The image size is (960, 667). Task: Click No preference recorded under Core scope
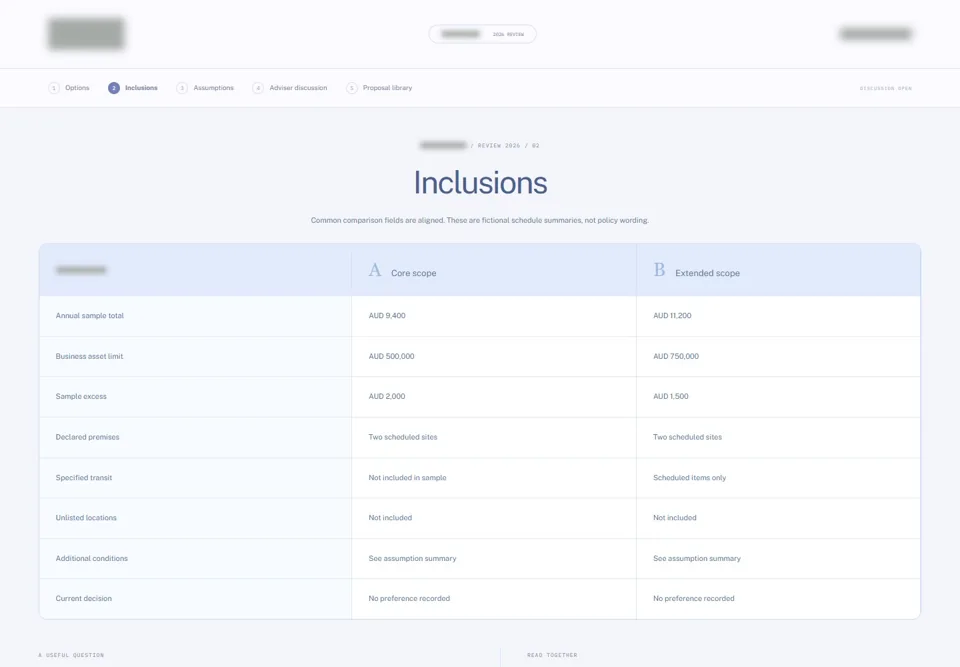(x=409, y=598)
